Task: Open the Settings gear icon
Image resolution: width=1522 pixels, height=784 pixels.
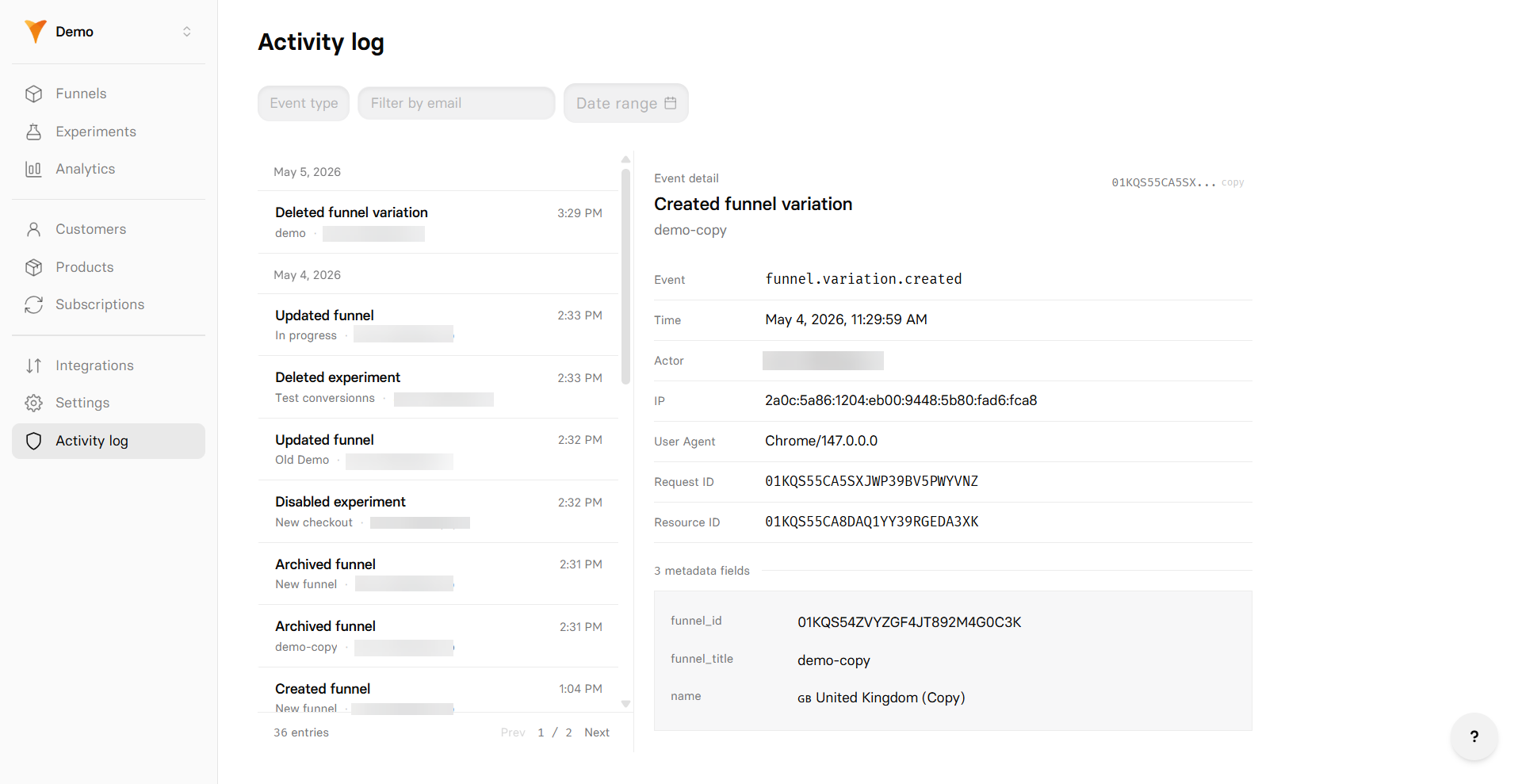Action: (x=33, y=403)
